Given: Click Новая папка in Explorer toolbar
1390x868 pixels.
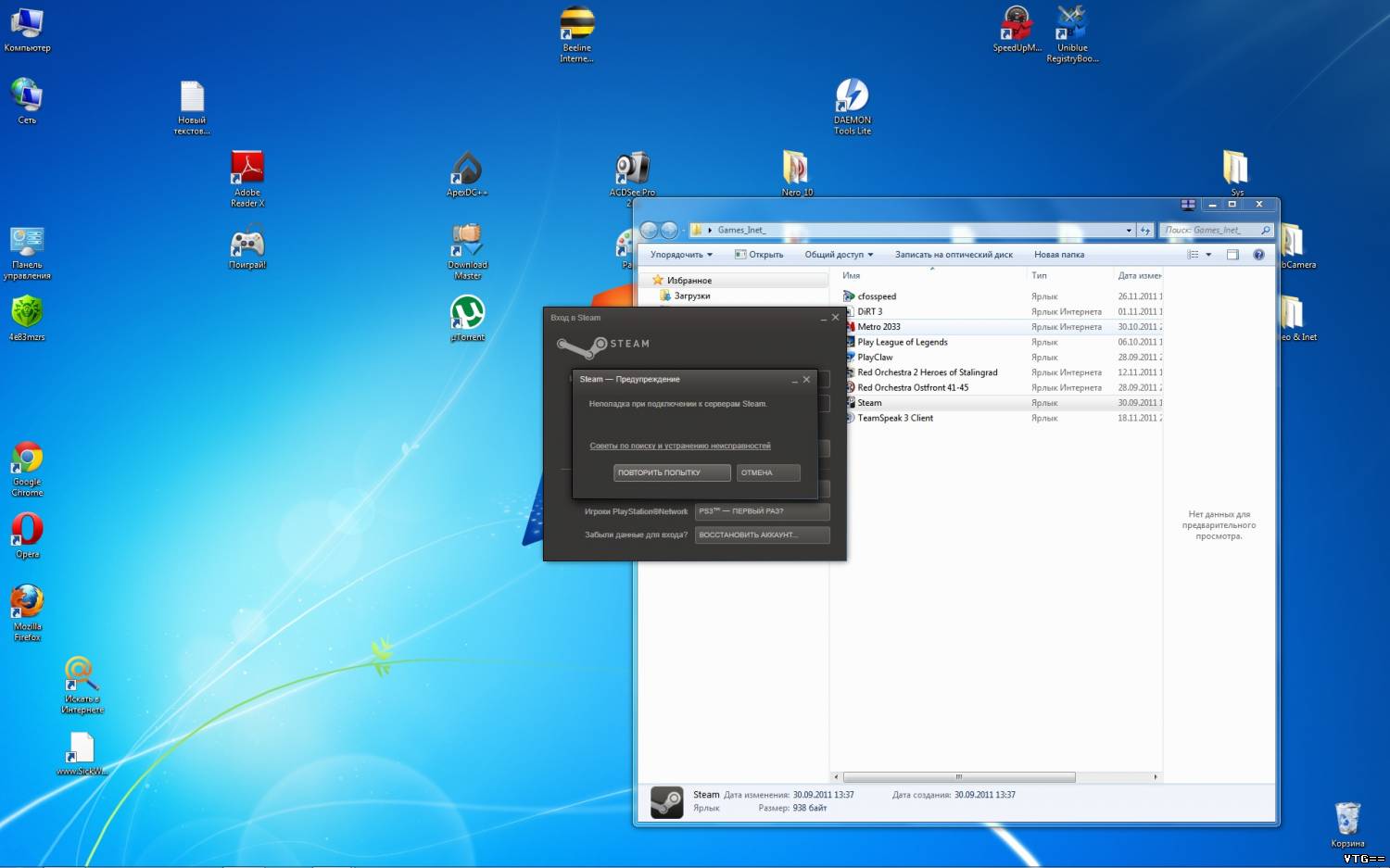Looking at the screenshot, I should pos(1059,255).
